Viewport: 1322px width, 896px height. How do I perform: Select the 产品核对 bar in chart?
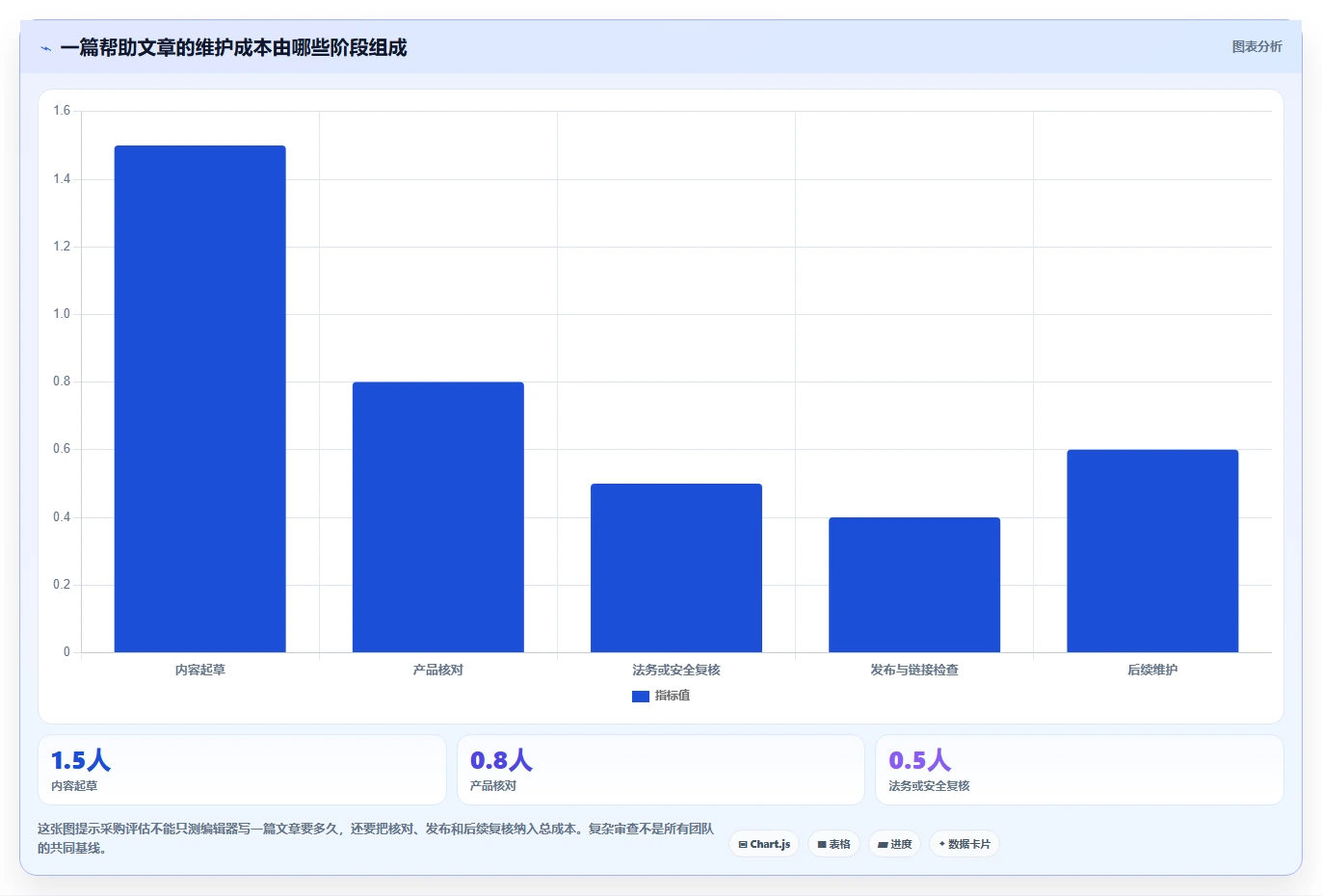[438, 517]
